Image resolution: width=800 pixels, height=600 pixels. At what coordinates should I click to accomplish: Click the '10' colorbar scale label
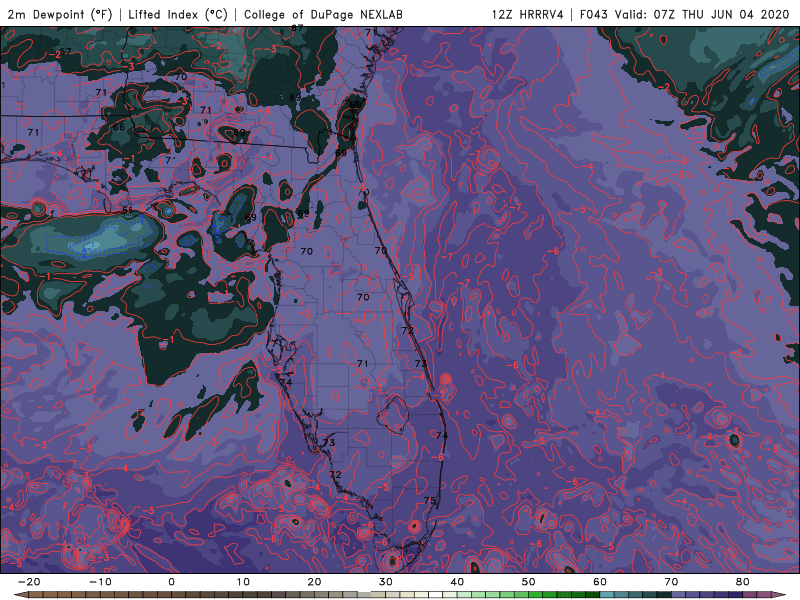[243, 582]
